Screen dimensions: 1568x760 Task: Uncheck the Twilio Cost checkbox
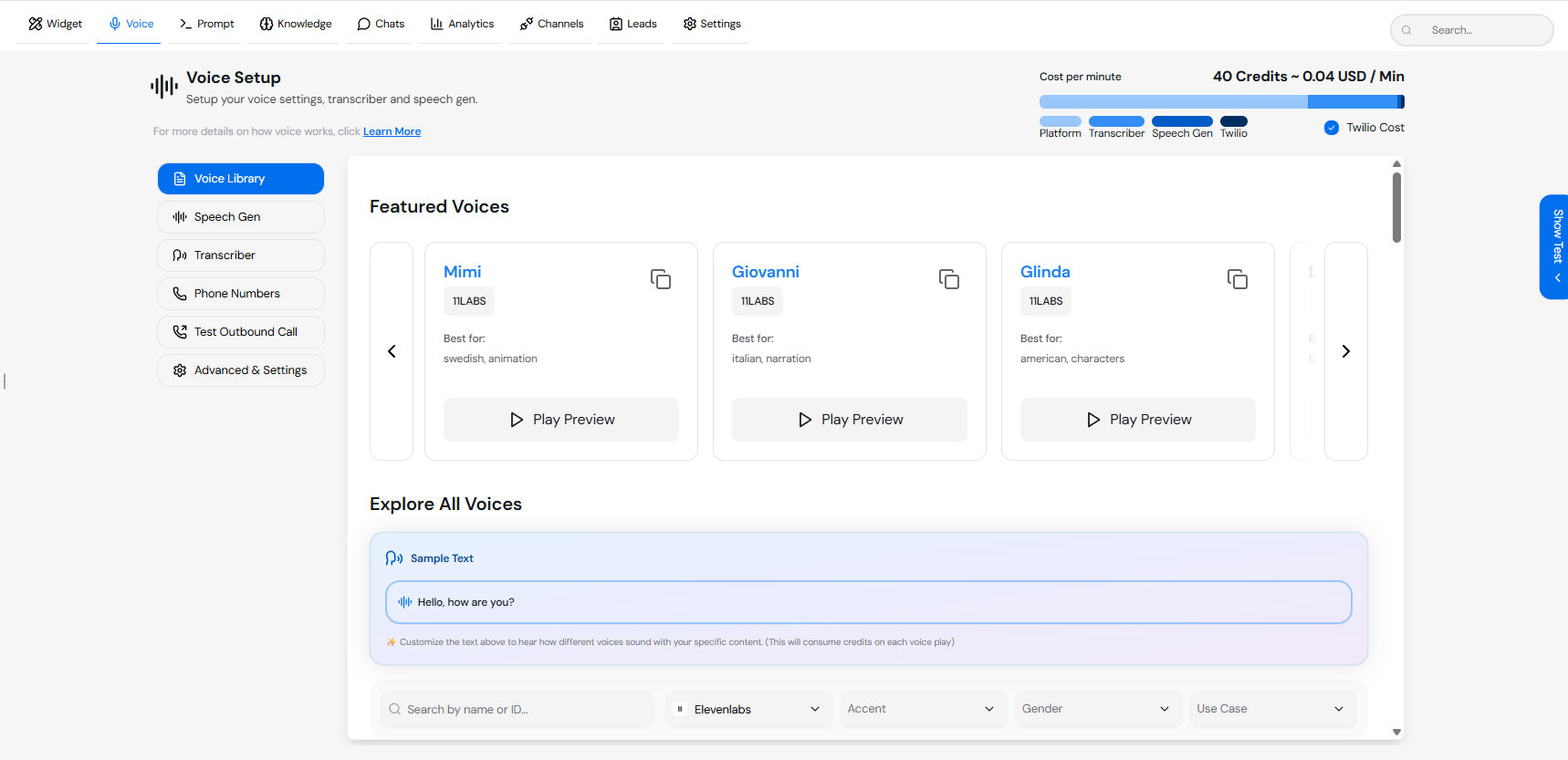coord(1331,128)
